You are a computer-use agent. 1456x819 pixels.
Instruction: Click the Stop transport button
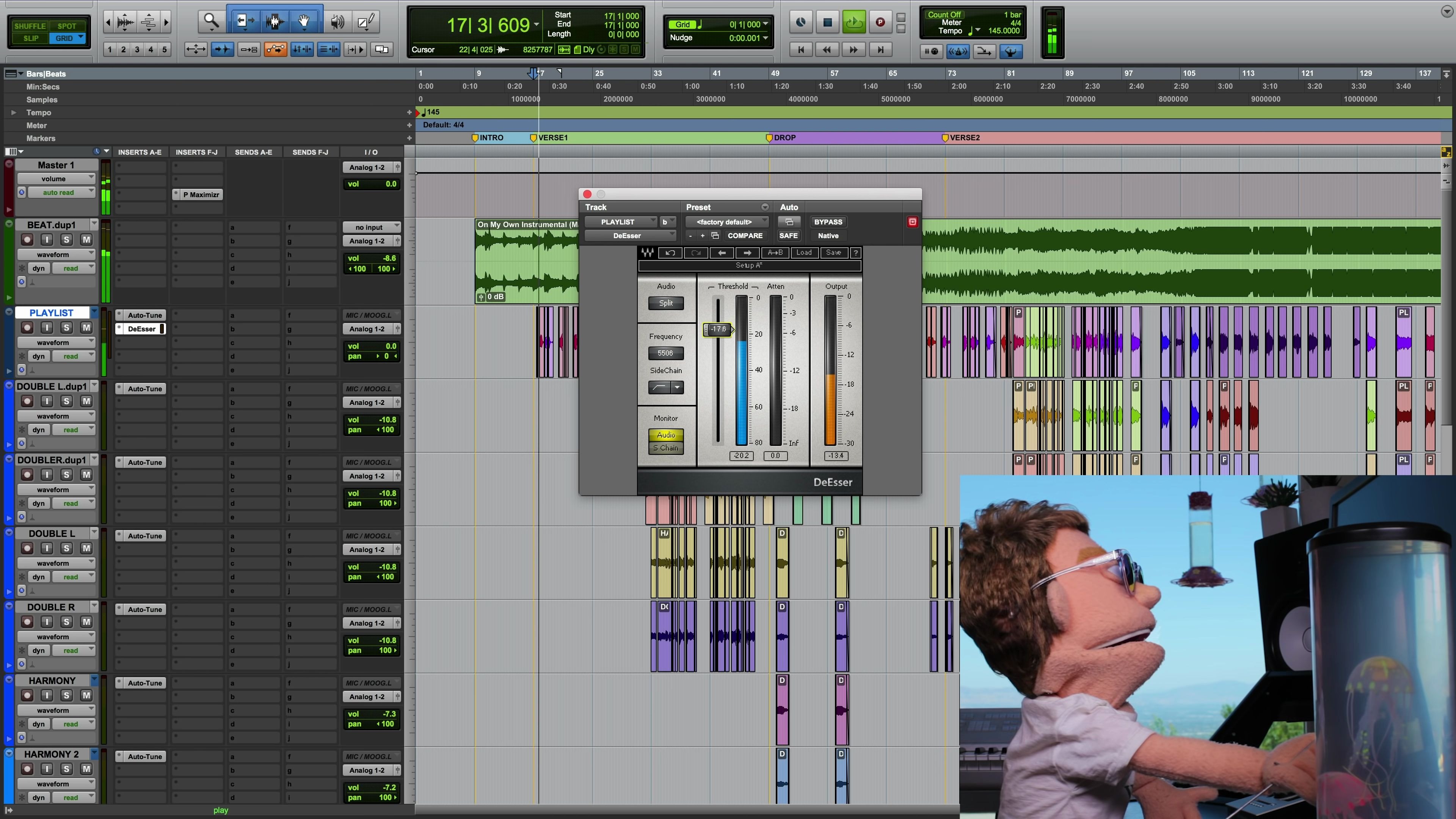pos(827,22)
